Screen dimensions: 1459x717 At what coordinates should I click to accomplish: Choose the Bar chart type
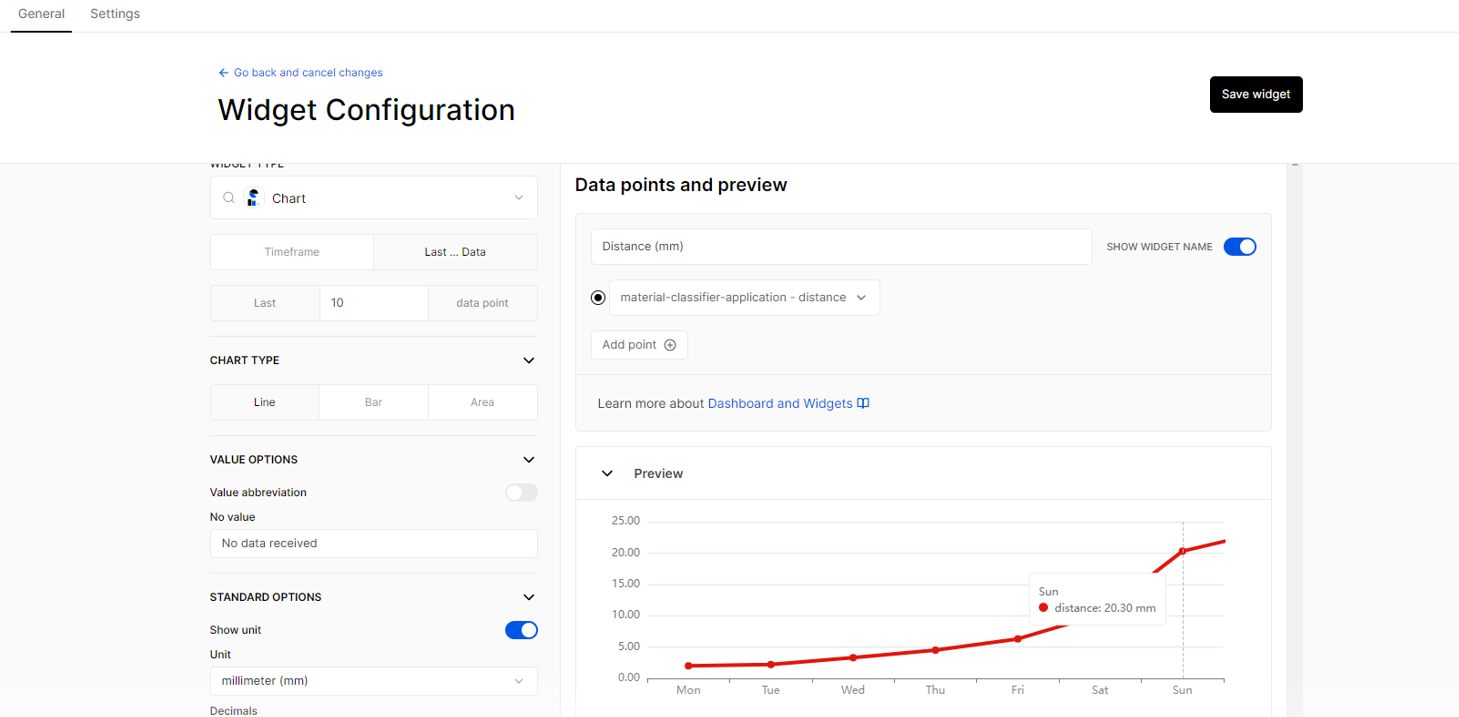coord(374,402)
